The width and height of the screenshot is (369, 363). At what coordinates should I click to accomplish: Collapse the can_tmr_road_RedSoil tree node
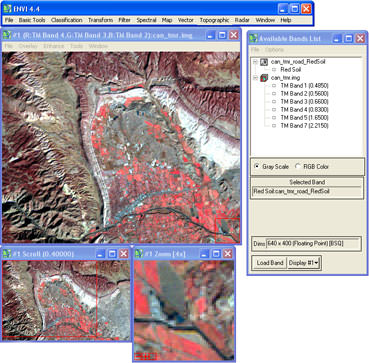(x=255, y=62)
